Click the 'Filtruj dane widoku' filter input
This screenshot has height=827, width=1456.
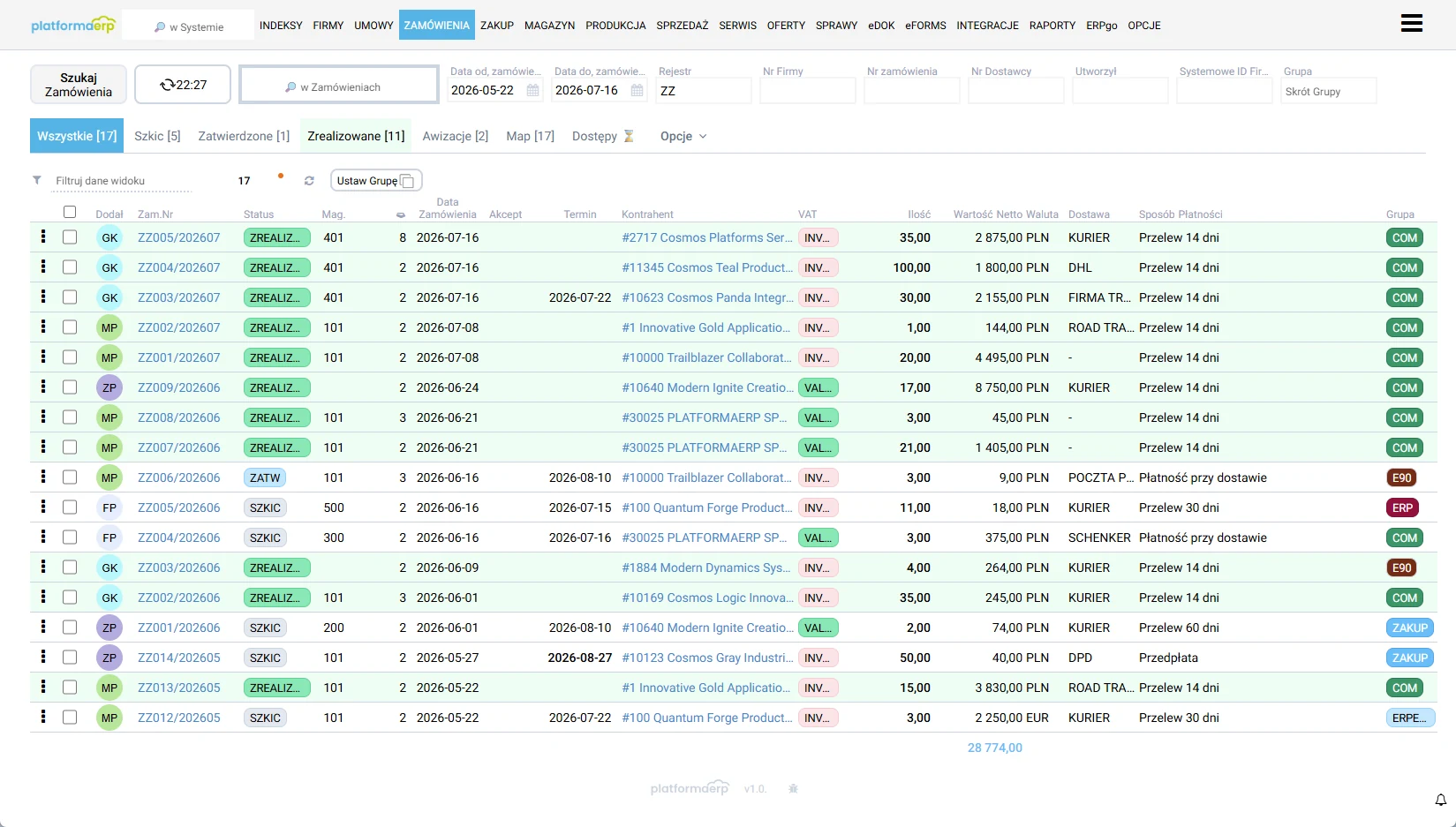123,181
